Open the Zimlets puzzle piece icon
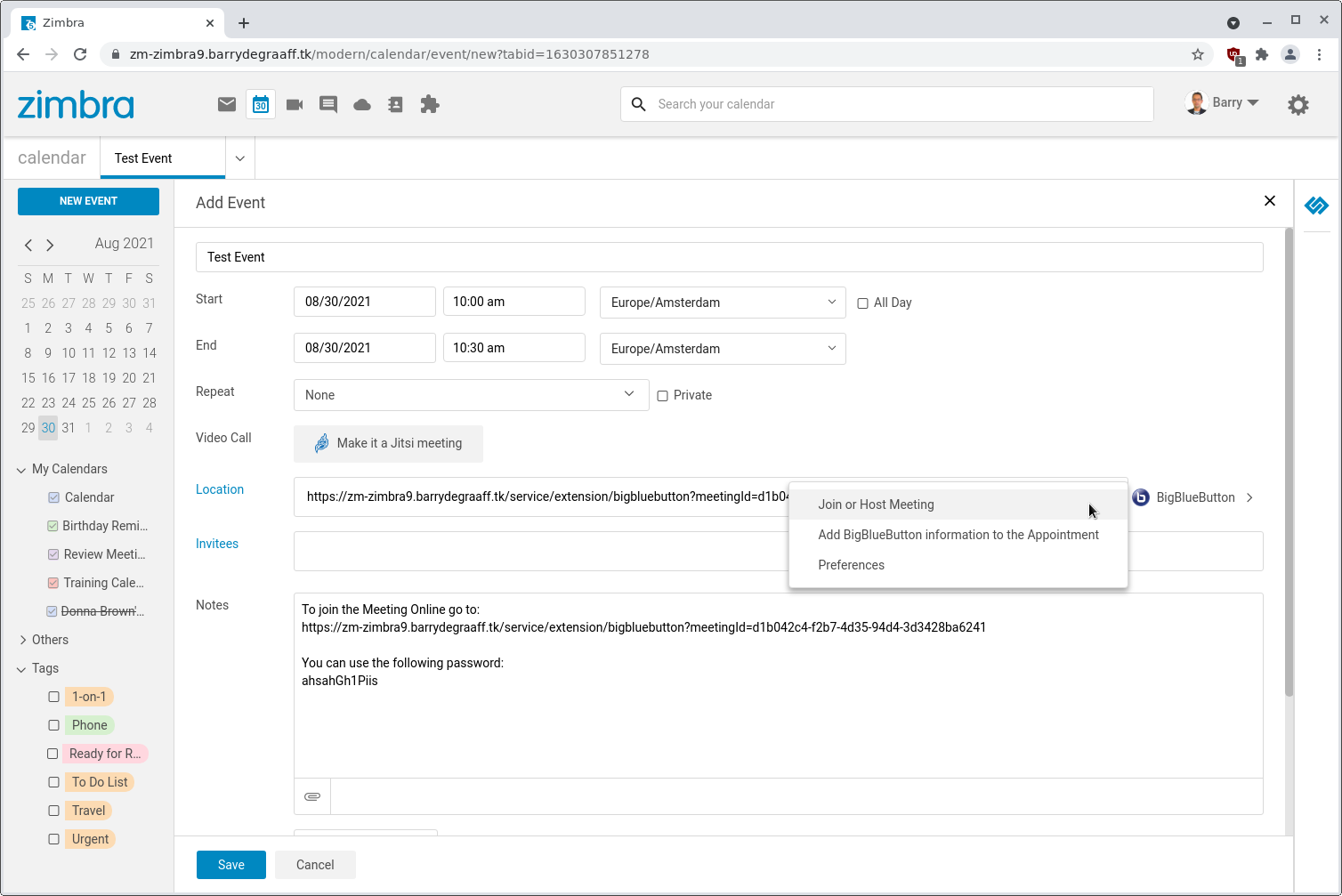1342x896 pixels. pyautogui.click(x=430, y=104)
